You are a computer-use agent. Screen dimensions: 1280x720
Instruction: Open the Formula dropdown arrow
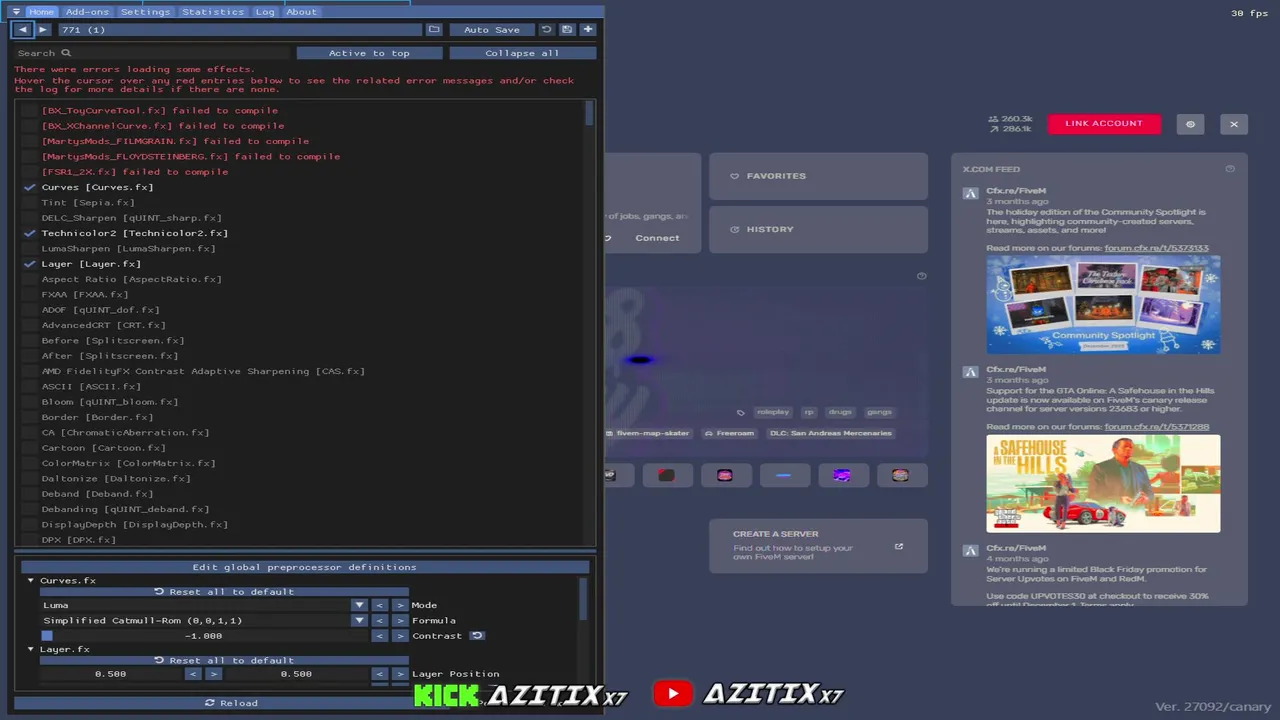pos(359,621)
